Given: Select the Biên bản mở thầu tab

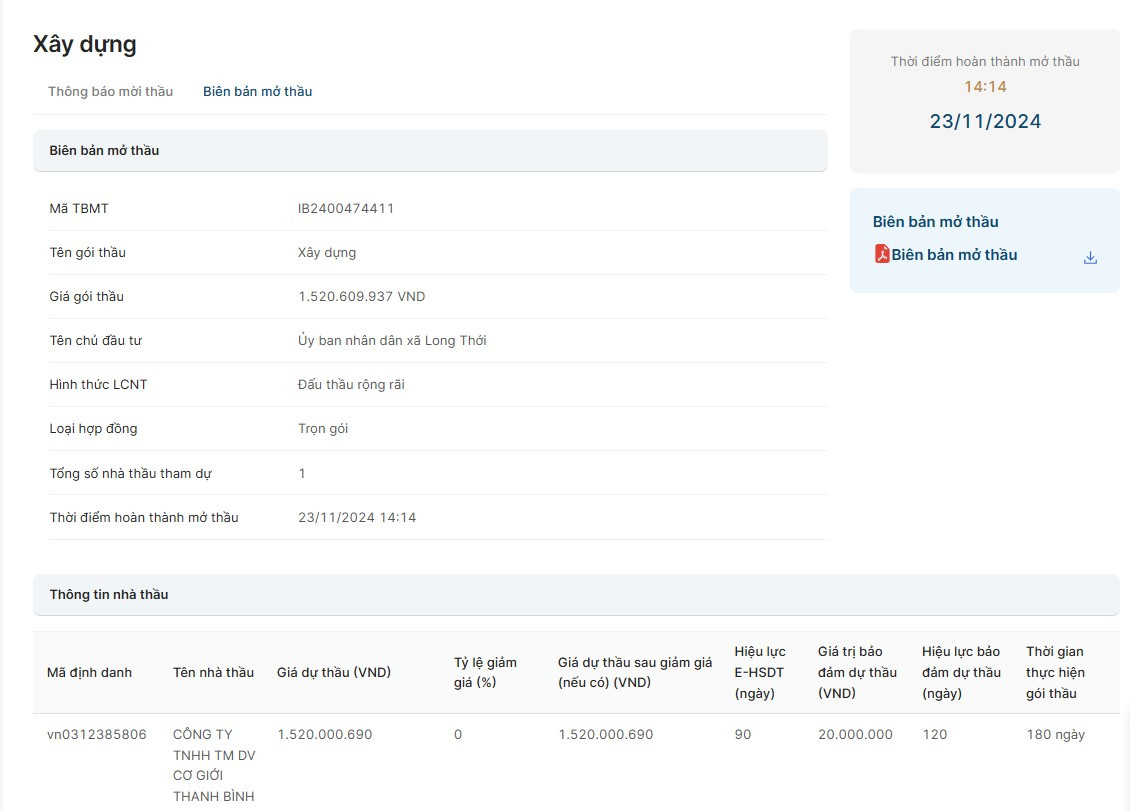Looking at the screenshot, I should [257, 91].
